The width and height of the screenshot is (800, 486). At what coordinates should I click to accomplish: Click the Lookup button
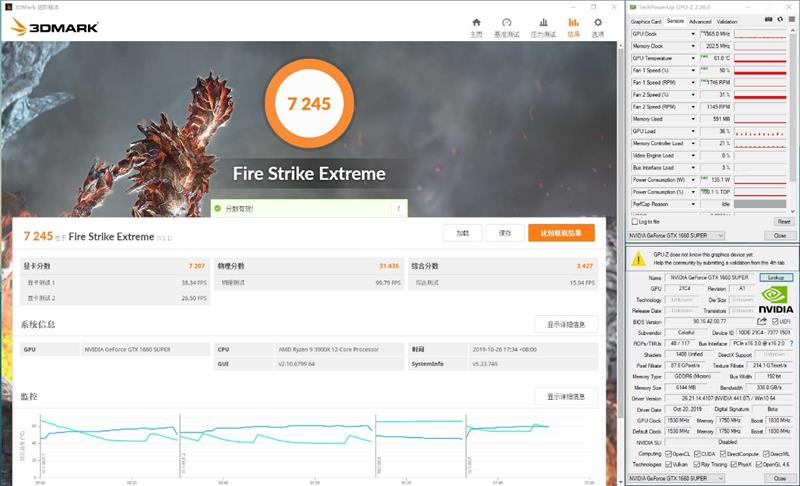pos(776,277)
